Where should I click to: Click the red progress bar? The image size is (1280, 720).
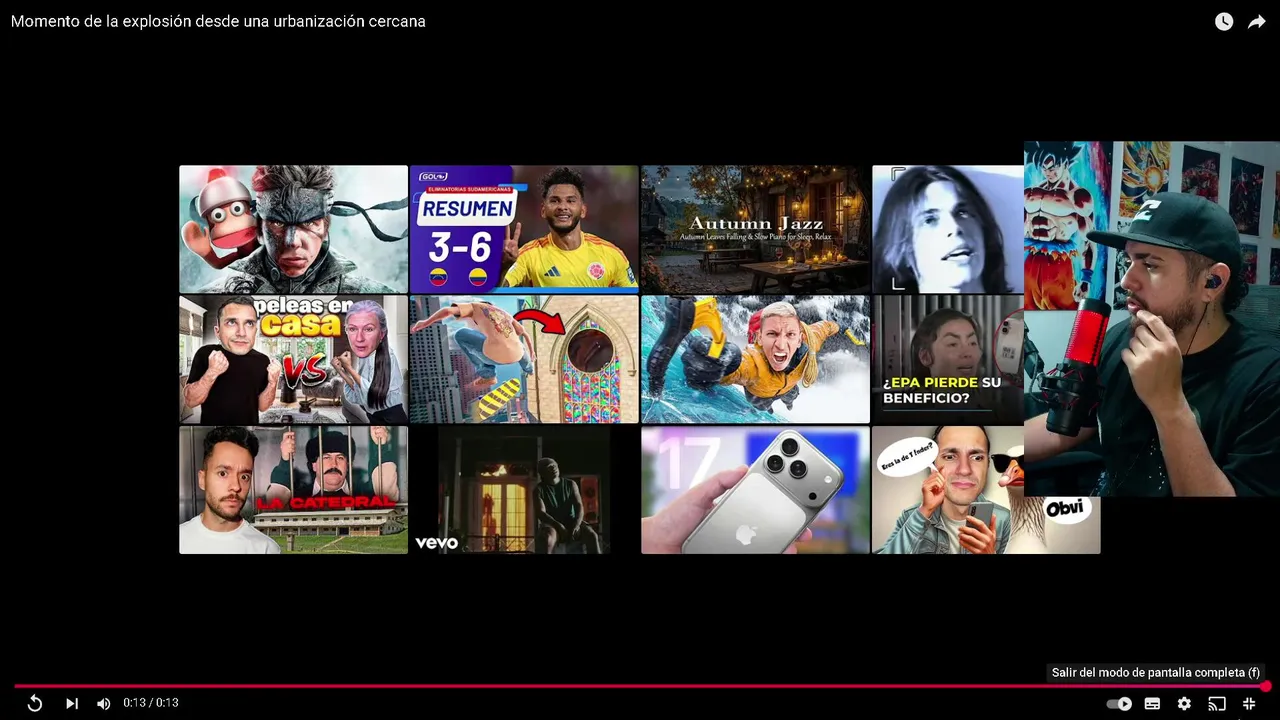click(640, 686)
